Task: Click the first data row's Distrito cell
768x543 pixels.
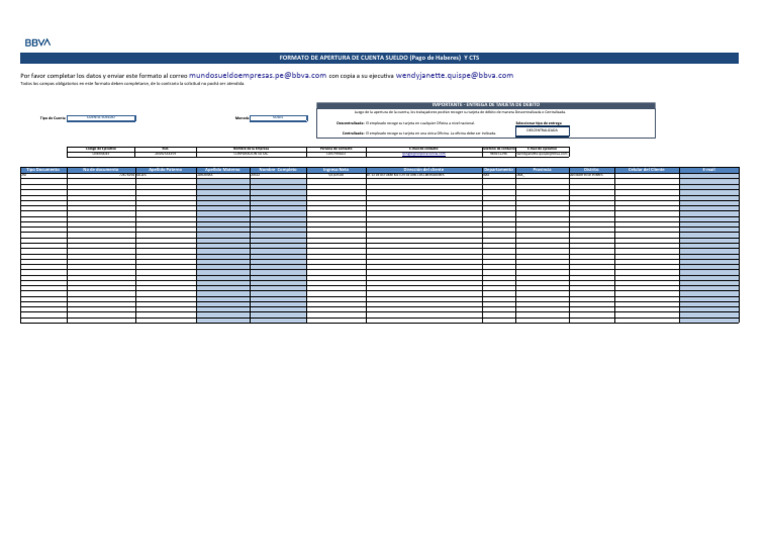Action: [x=592, y=175]
